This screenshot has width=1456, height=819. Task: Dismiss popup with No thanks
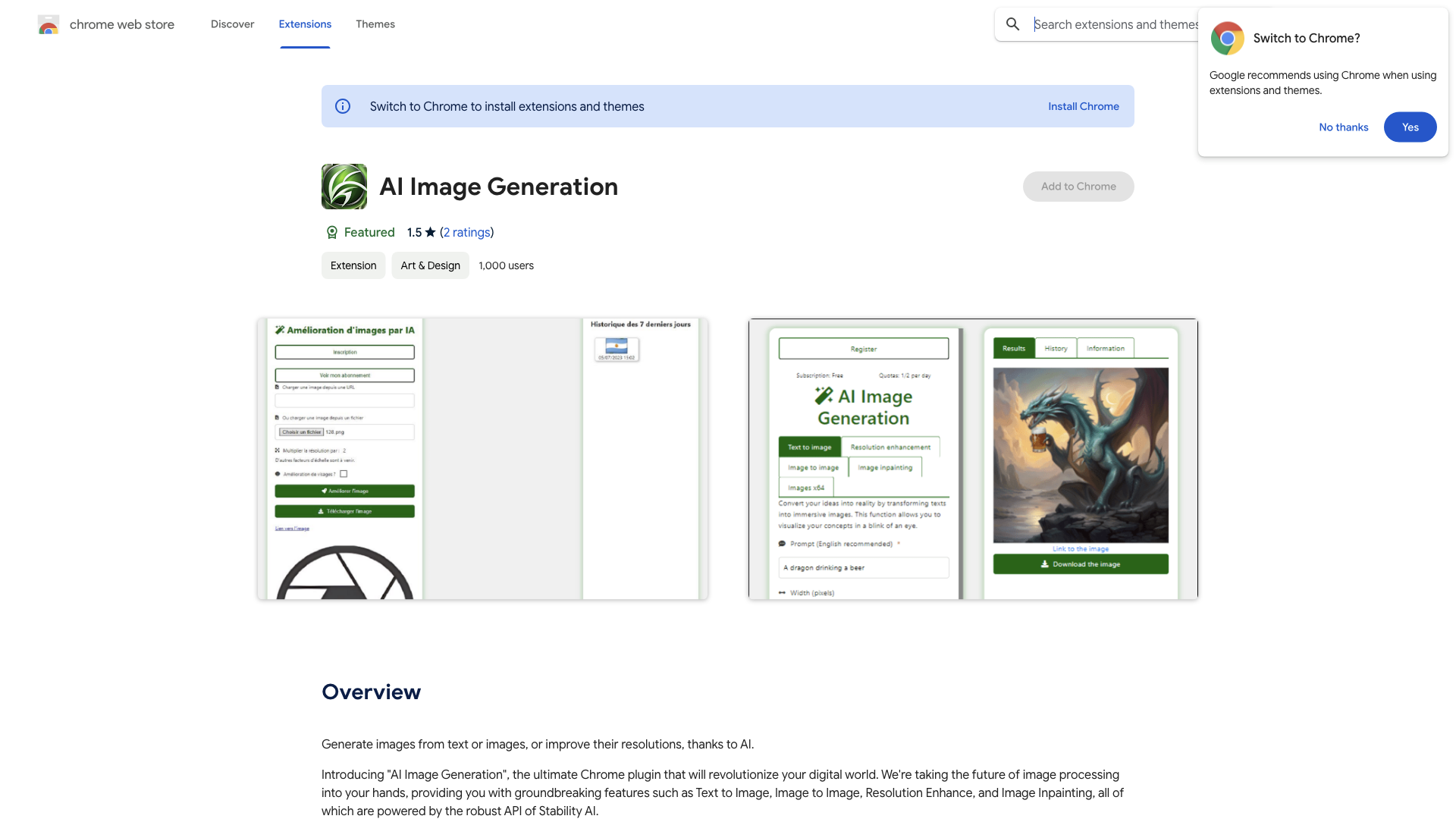coord(1343,127)
